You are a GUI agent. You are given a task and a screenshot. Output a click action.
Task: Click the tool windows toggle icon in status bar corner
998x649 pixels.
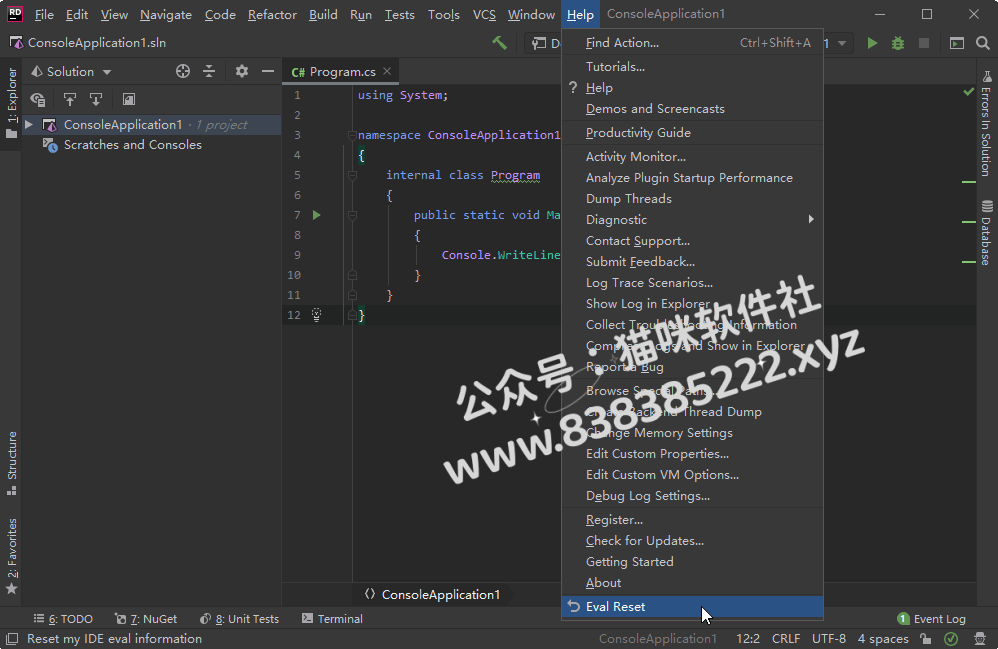12,639
